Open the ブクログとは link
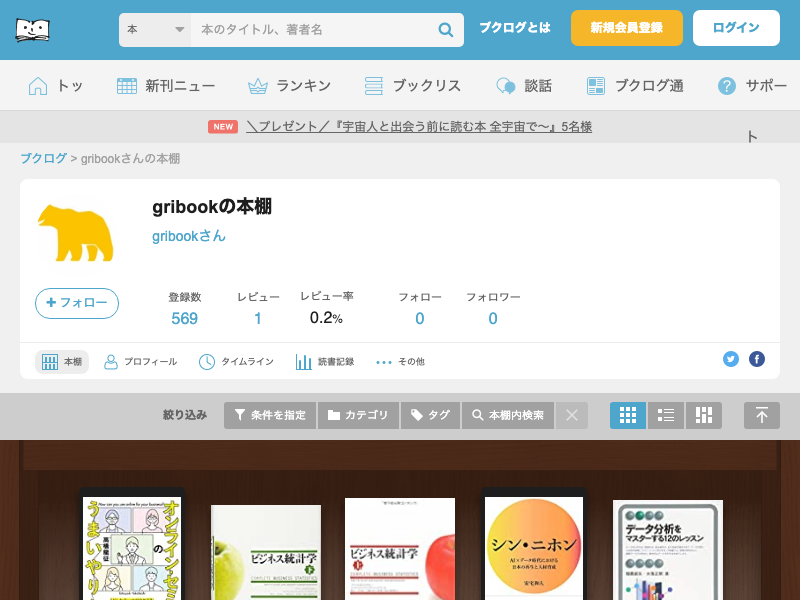This screenshot has width=800, height=600. [x=514, y=28]
